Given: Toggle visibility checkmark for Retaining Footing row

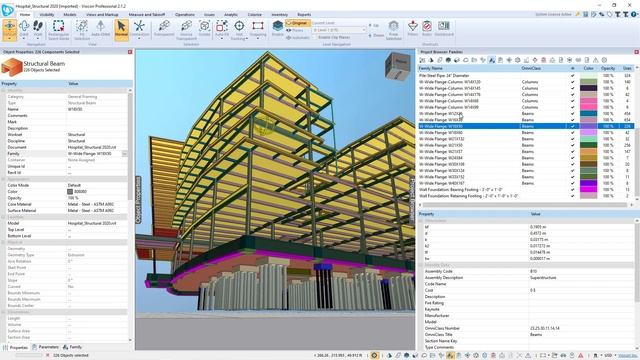Looking at the screenshot, I should click(572, 196).
